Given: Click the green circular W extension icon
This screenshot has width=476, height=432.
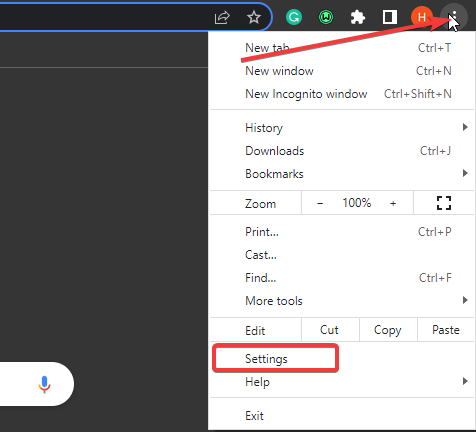Looking at the screenshot, I should coord(326,17).
